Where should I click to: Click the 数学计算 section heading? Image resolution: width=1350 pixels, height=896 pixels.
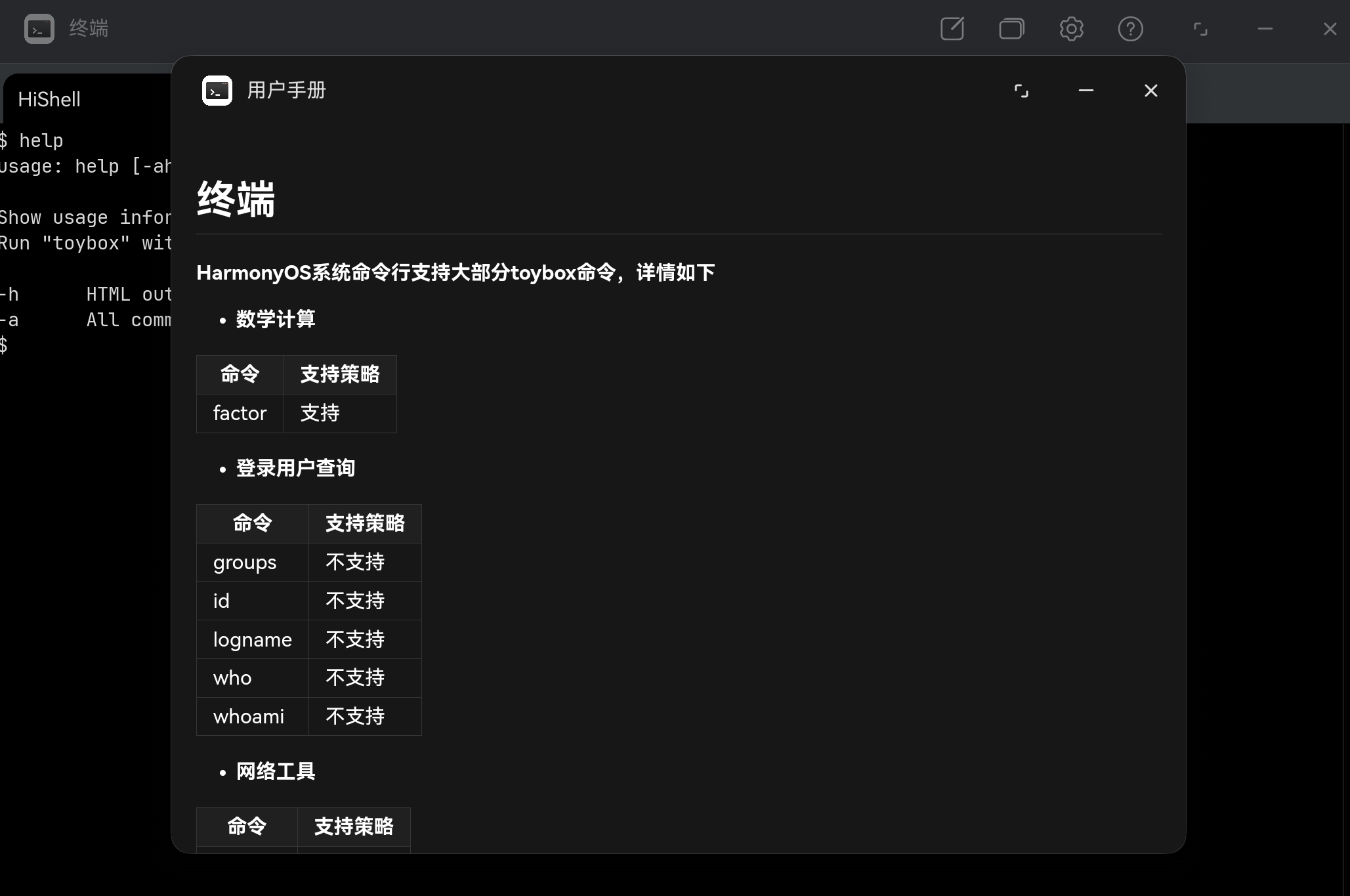(276, 320)
